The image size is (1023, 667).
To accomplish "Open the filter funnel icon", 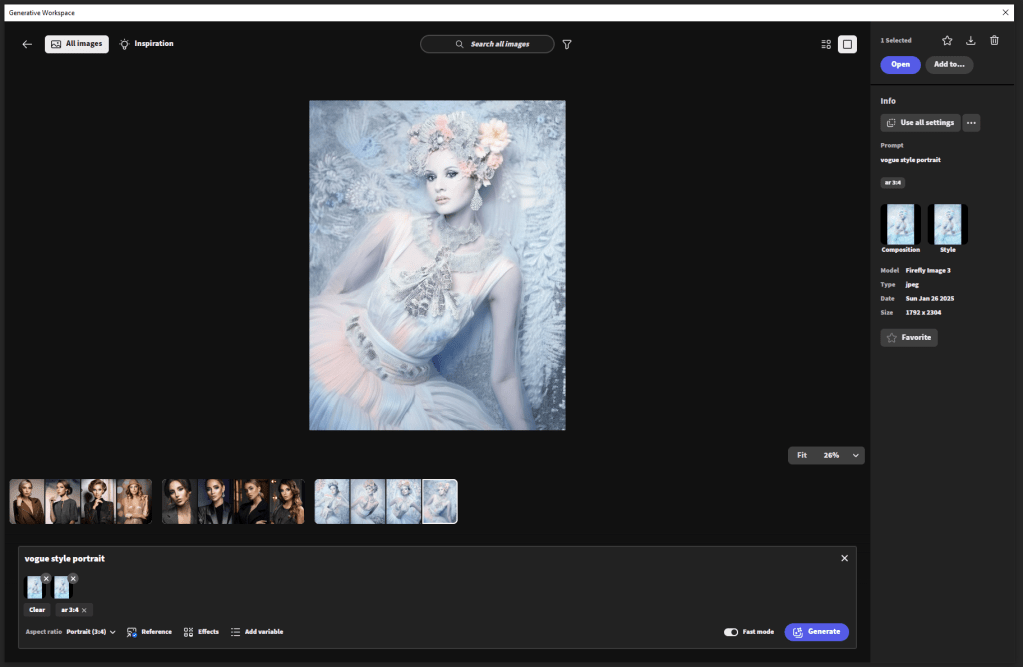I will tap(567, 44).
